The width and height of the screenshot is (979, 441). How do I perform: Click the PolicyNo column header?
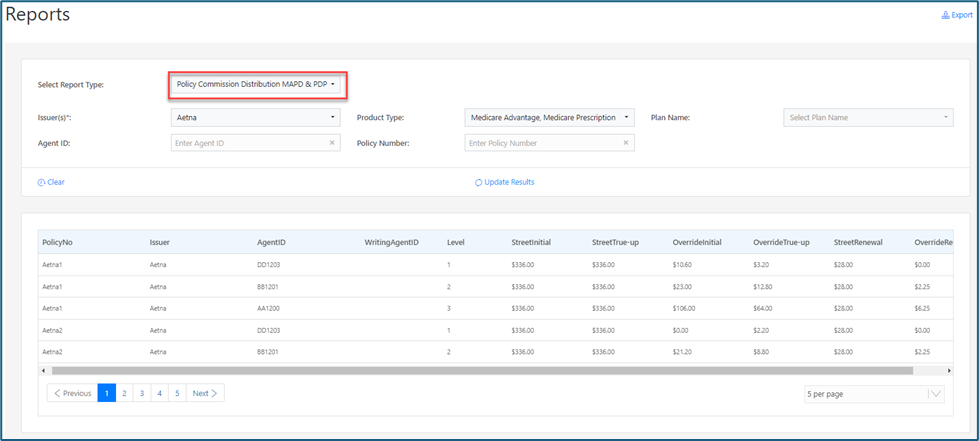click(x=57, y=242)
